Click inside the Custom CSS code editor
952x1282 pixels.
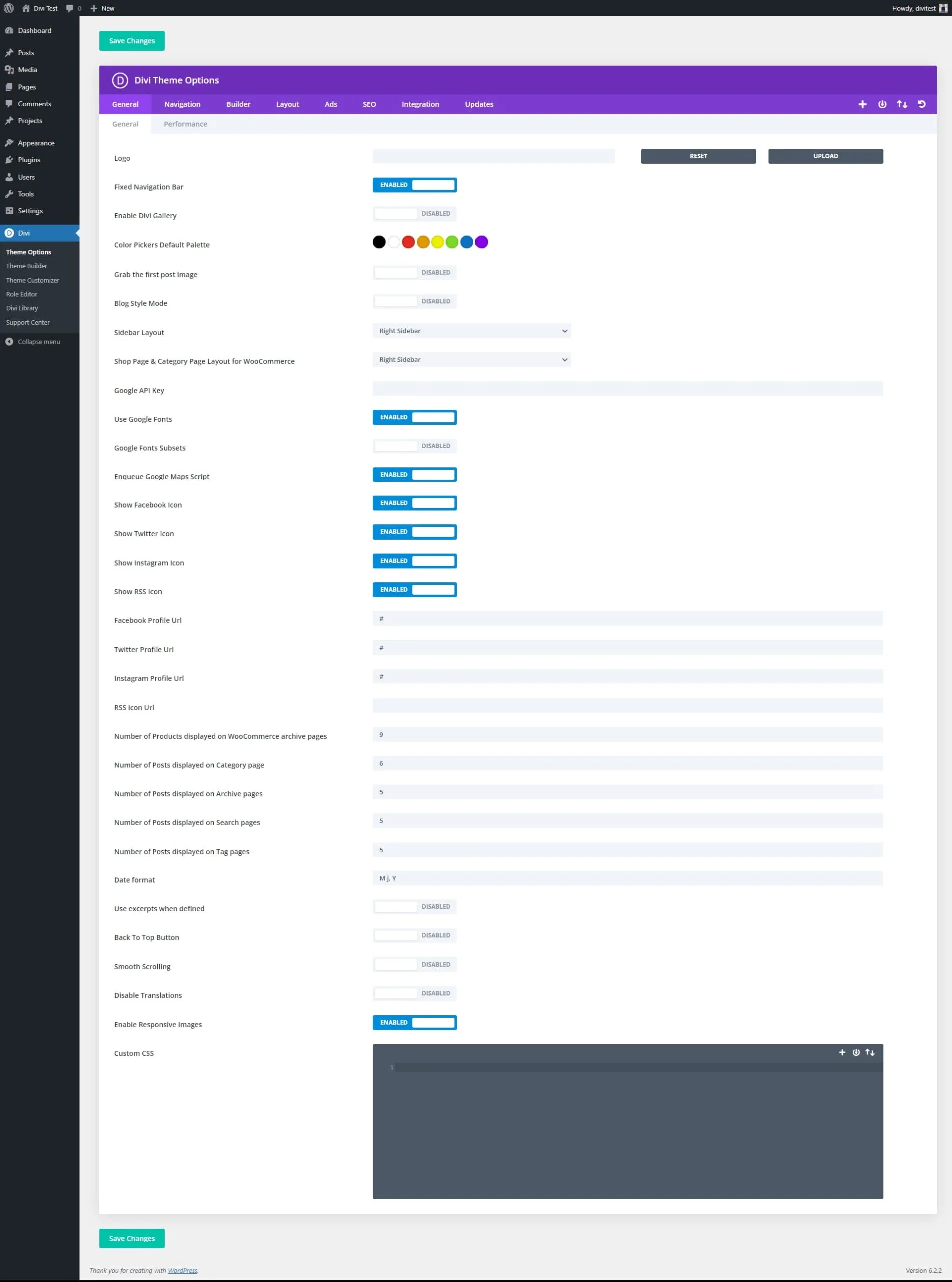(628, 1130)
